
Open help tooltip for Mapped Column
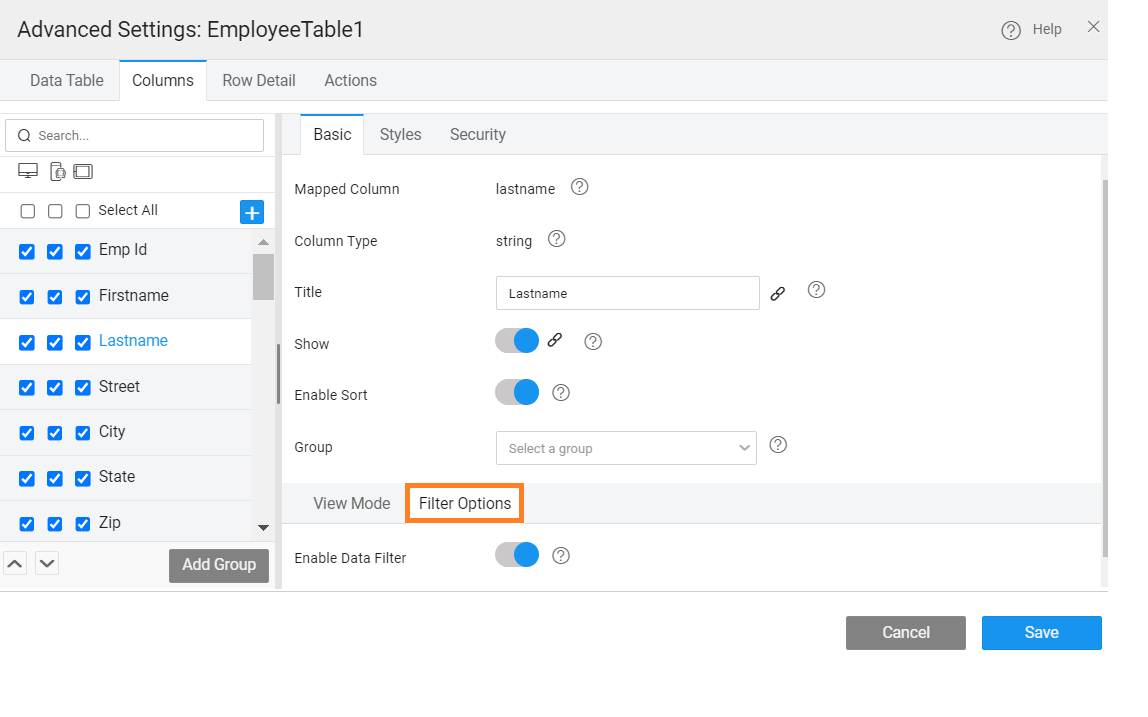click(x=579, y=187)
